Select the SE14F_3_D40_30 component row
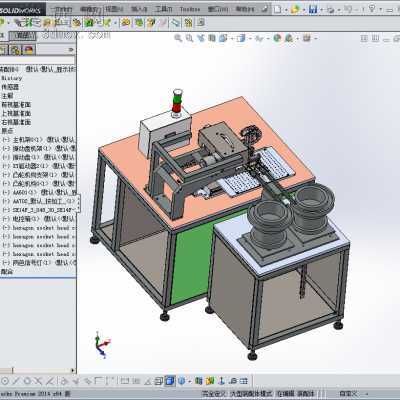This screenshot has height=400, width=400. [39, 210]
